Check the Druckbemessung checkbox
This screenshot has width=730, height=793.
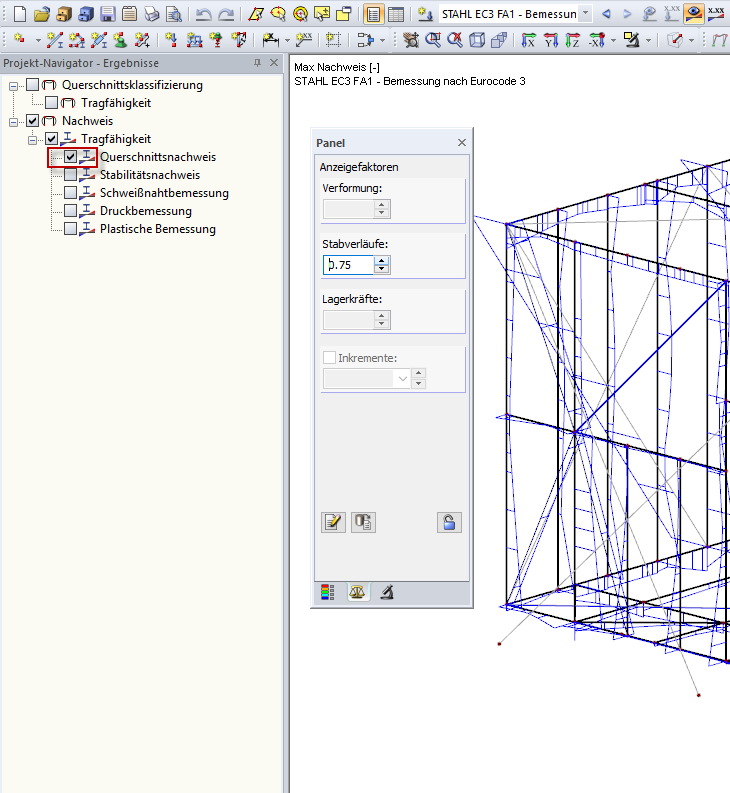click(70, 211)
